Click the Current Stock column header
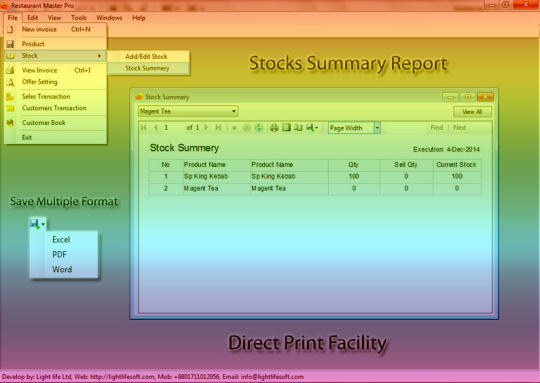Image resolution: width=540 pixels, height=383 pixels. [x=456, y=165]
